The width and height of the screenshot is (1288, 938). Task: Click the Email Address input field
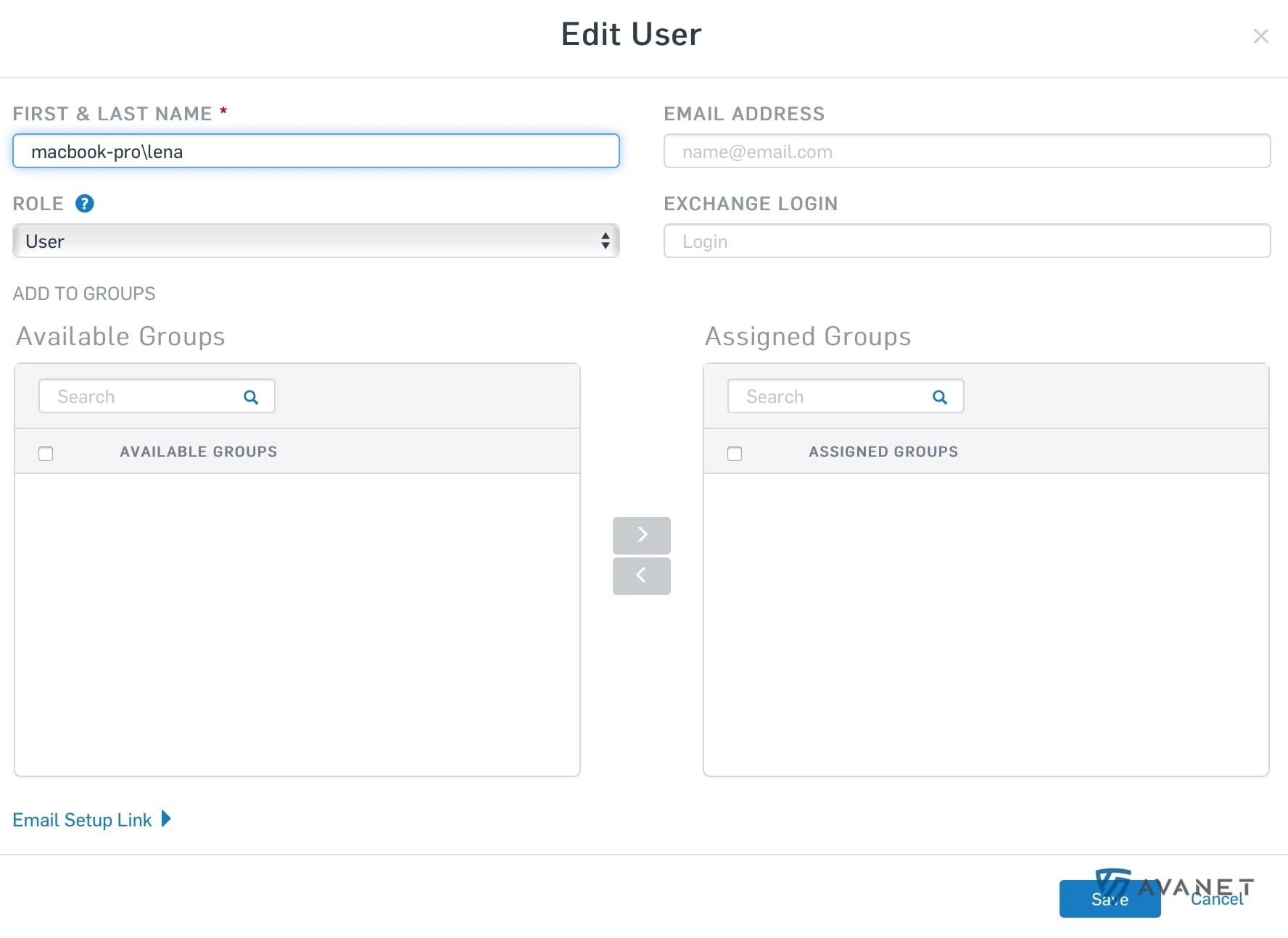(x=967, y=151)
